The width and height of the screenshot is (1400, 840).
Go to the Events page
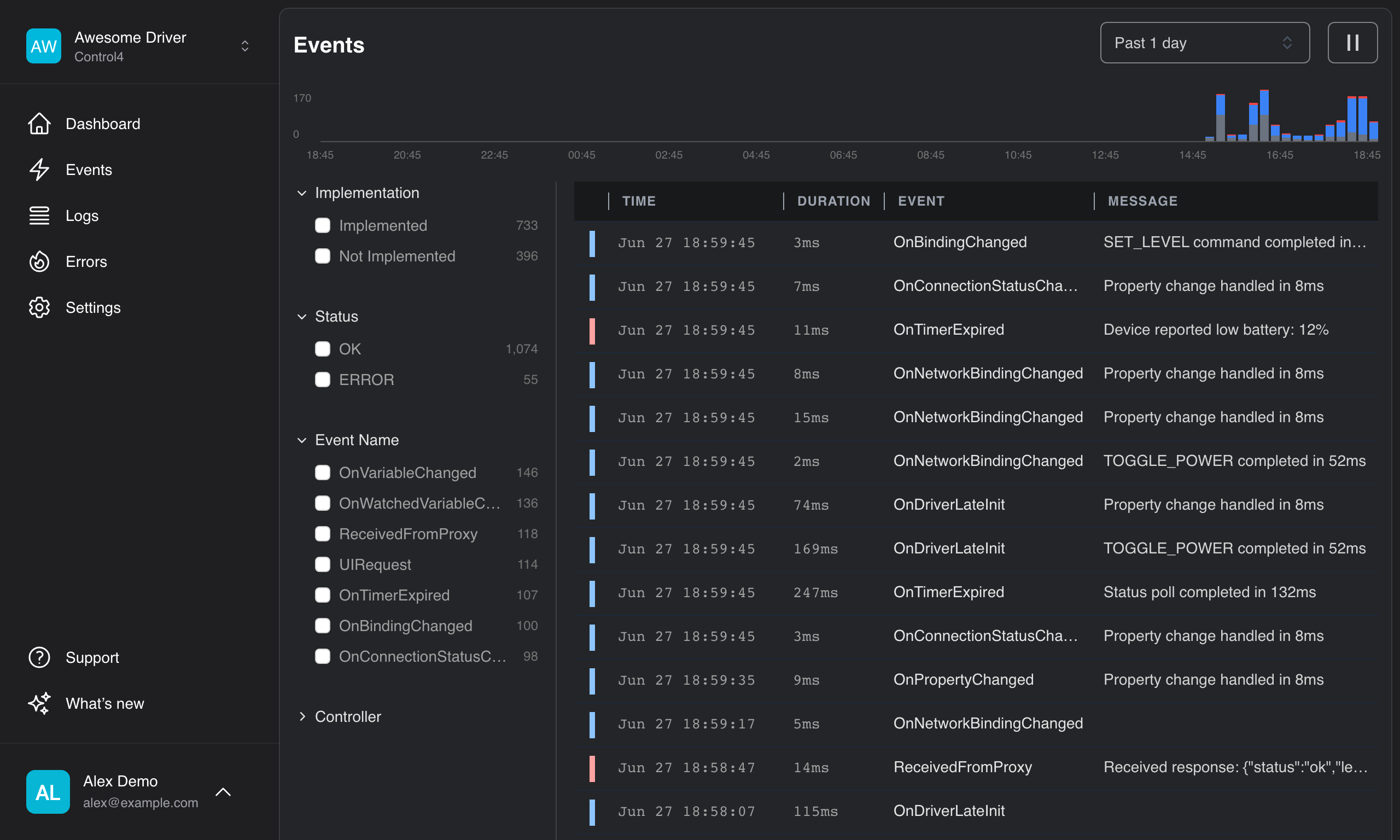(88, 169)
